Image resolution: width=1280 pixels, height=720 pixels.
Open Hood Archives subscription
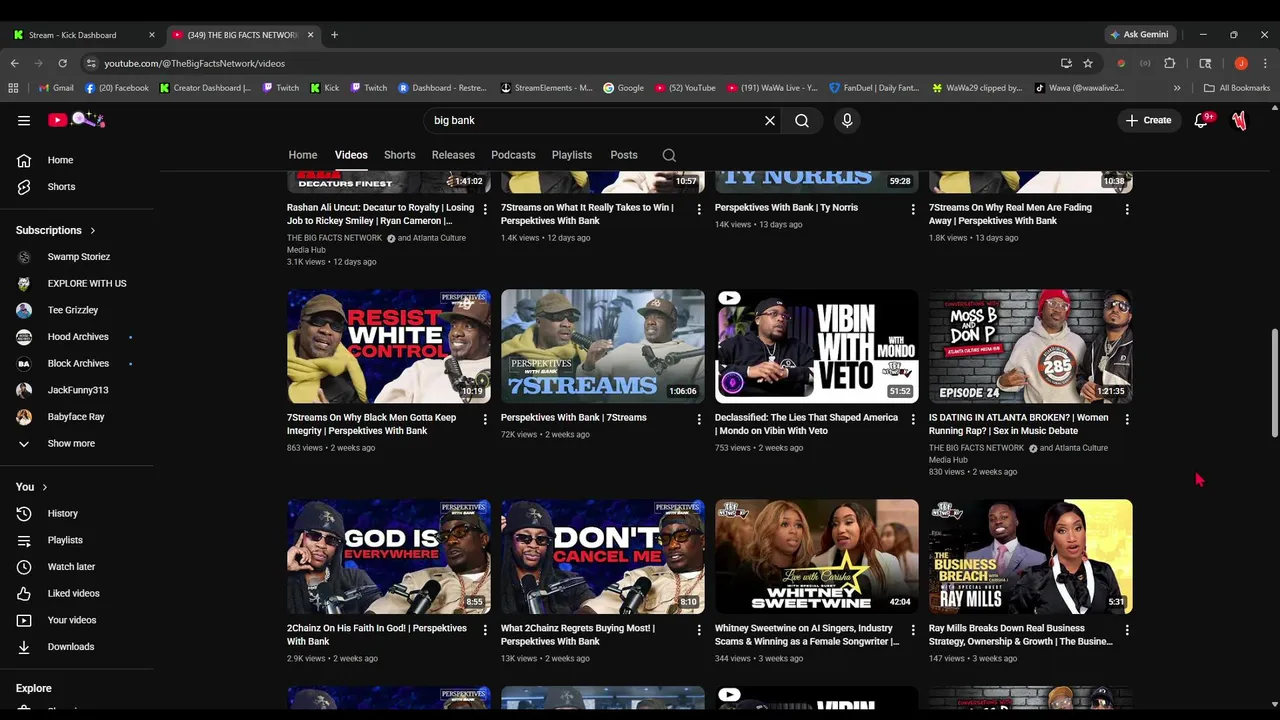pyautogui.click(x=77, y=337)
